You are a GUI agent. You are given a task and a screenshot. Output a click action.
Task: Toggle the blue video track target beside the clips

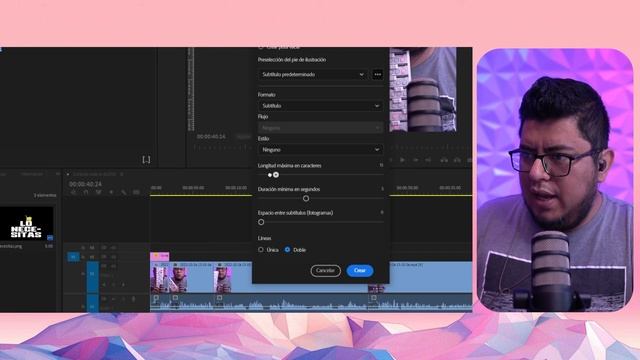(93, 277)
